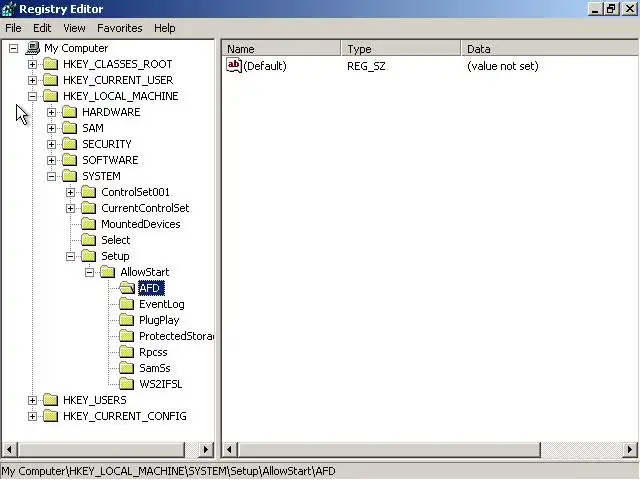Screen dimensions: 640x480
Task: Click the '(value not set)' data cell
Action: click(x=503, y=66)
